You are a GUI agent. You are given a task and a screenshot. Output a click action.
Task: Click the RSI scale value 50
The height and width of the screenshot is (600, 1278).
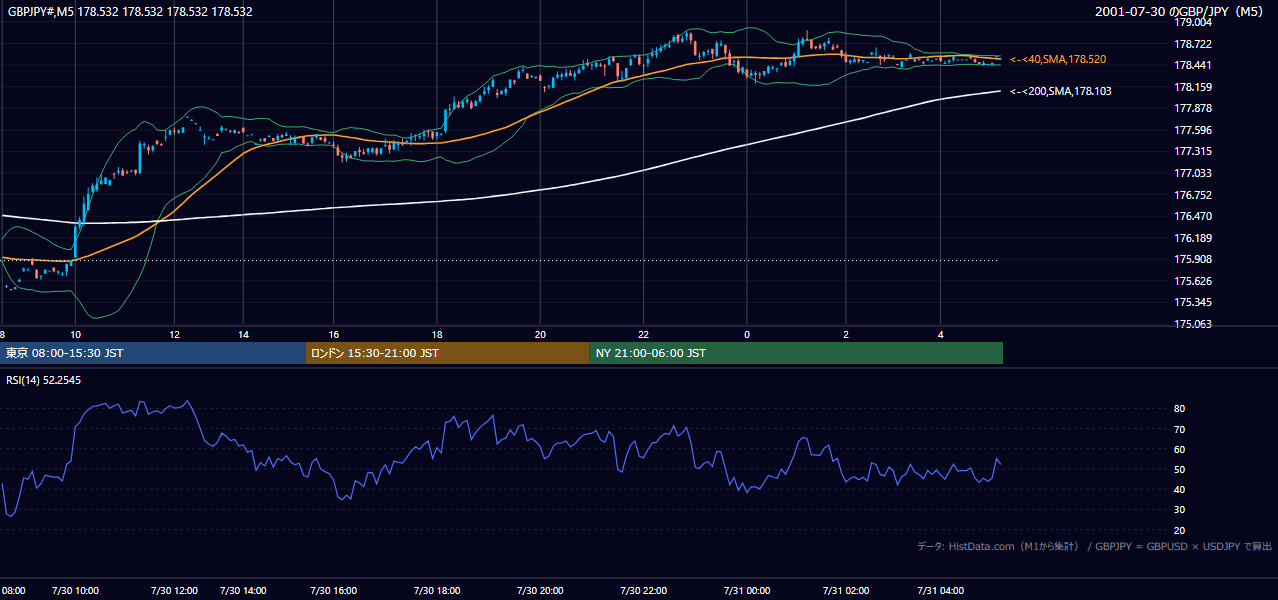click(1180, 470)
